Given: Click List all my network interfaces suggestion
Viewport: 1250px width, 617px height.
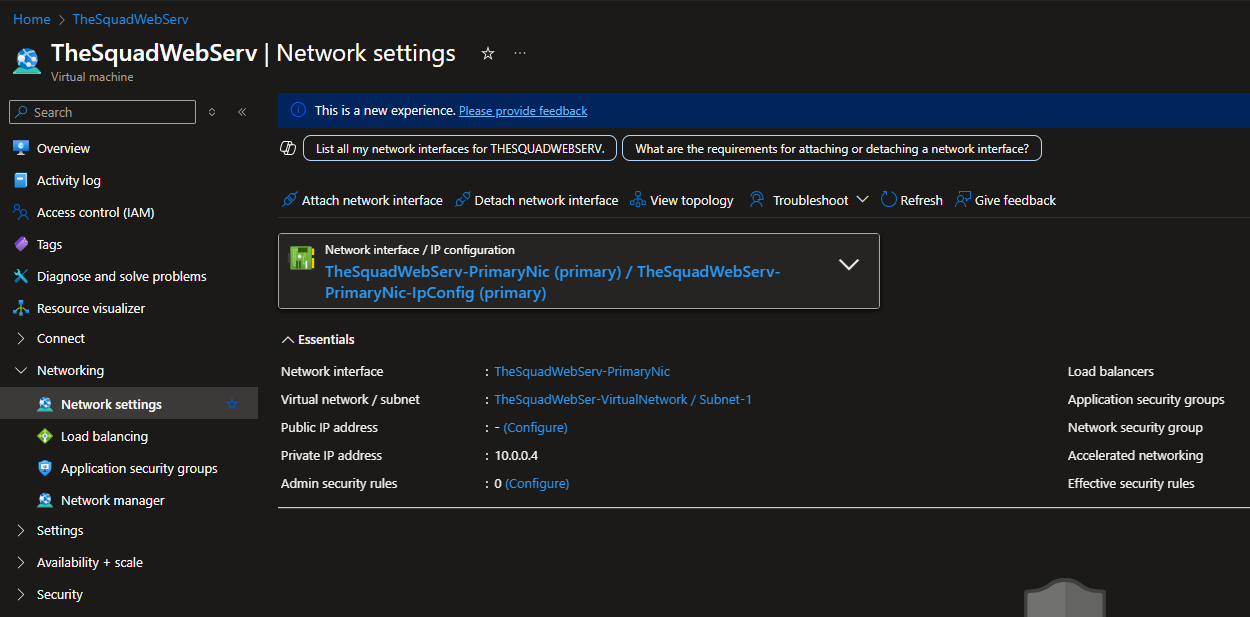Looking at the screenshot, I should tap(460, 148).
